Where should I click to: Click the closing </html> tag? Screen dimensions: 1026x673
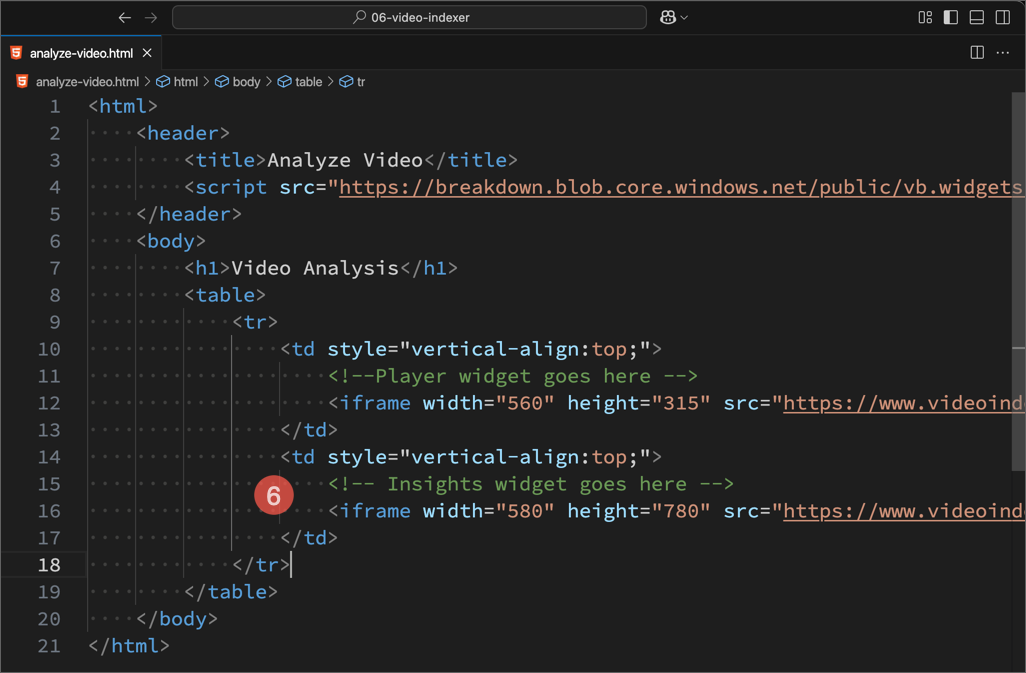tap(129, 646)
